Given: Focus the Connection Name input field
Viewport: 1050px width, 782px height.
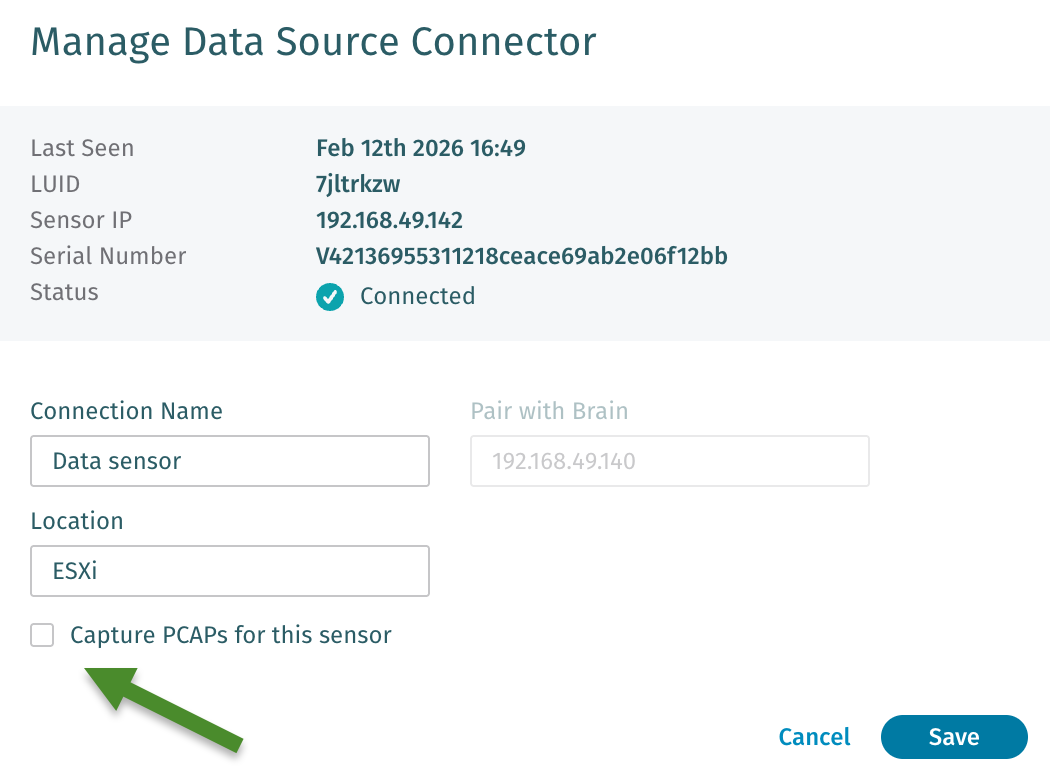Looking at the screenshot, I should (x=230, y=461).
